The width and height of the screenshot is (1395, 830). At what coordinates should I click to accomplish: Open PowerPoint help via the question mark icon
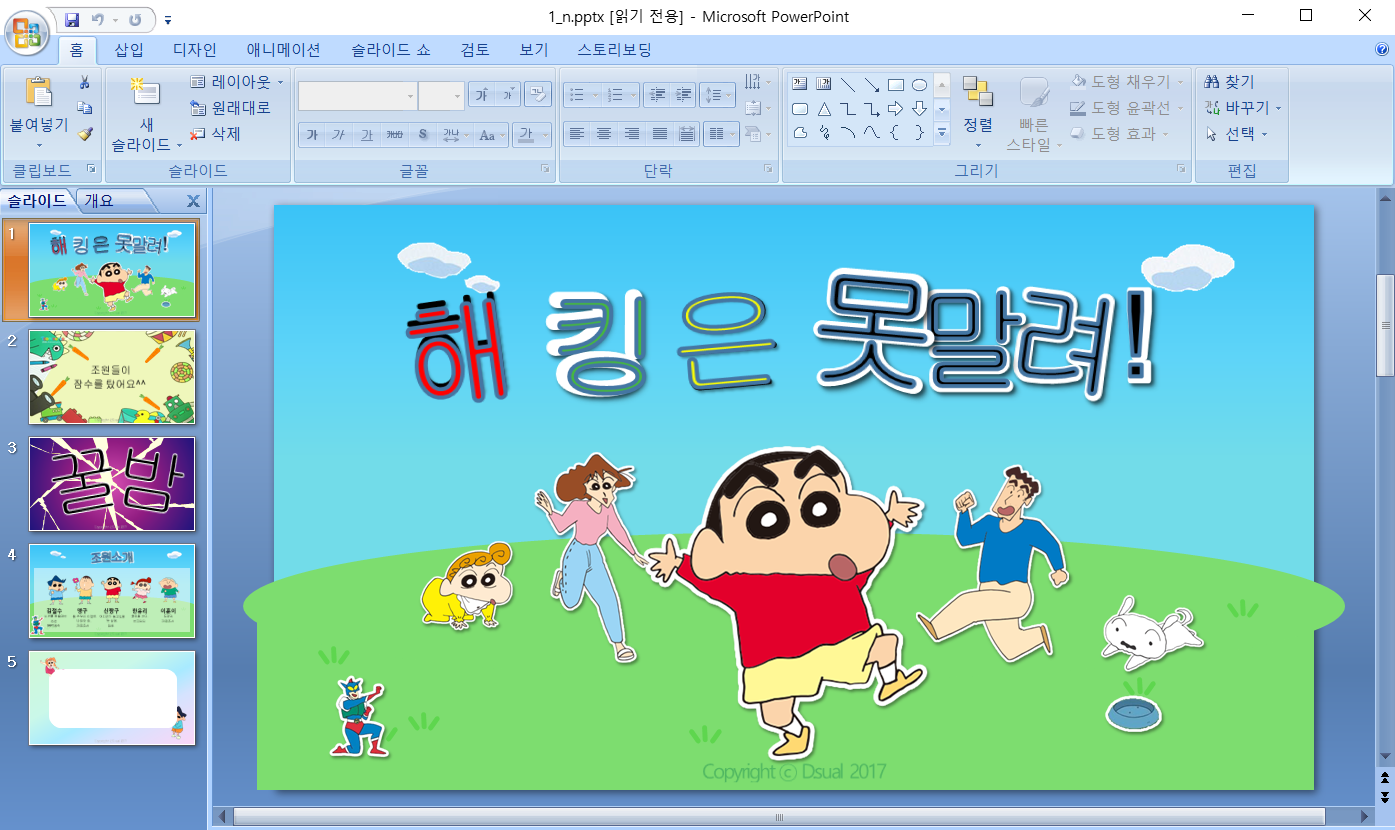coord(1382,49)
